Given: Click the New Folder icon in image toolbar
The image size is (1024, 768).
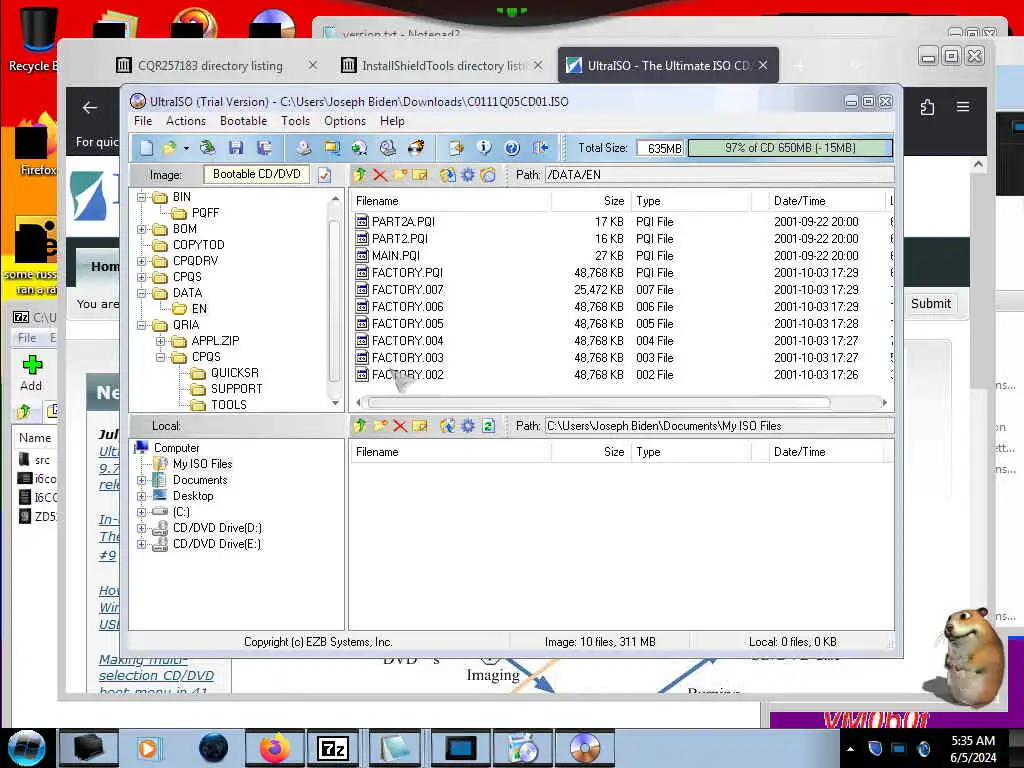Looking at the screenshot, I should 400,175.
